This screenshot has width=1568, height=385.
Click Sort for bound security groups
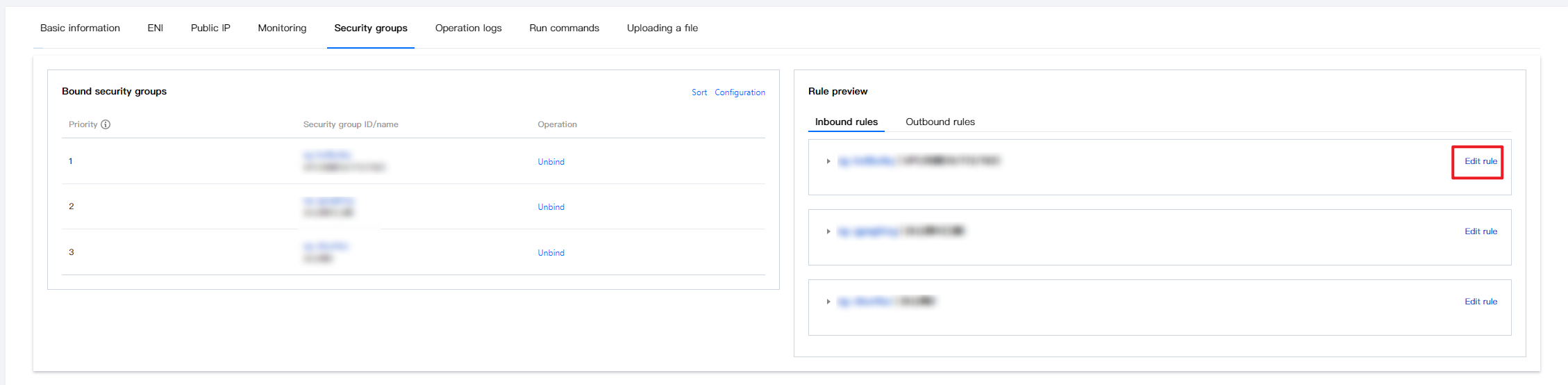(x=699, y=92)
